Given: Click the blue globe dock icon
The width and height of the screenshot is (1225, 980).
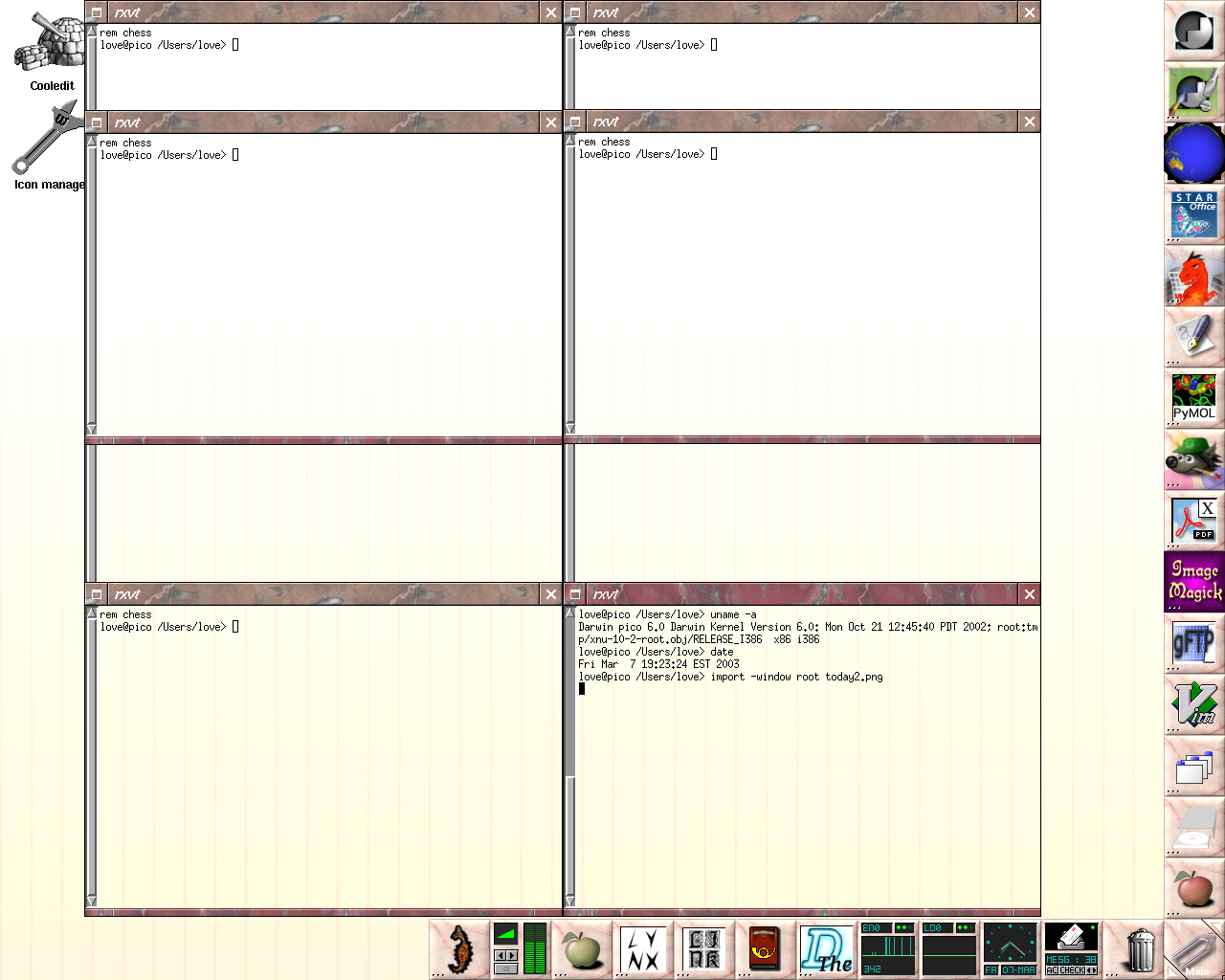Looking at the screenshot, I should click(1193, 153).
